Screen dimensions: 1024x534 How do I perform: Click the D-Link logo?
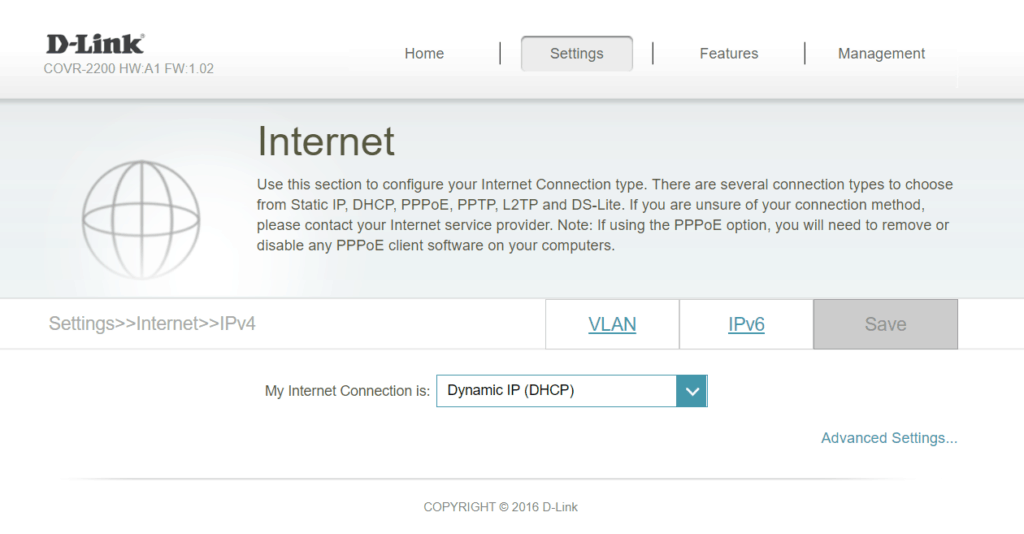pos(95,44)
